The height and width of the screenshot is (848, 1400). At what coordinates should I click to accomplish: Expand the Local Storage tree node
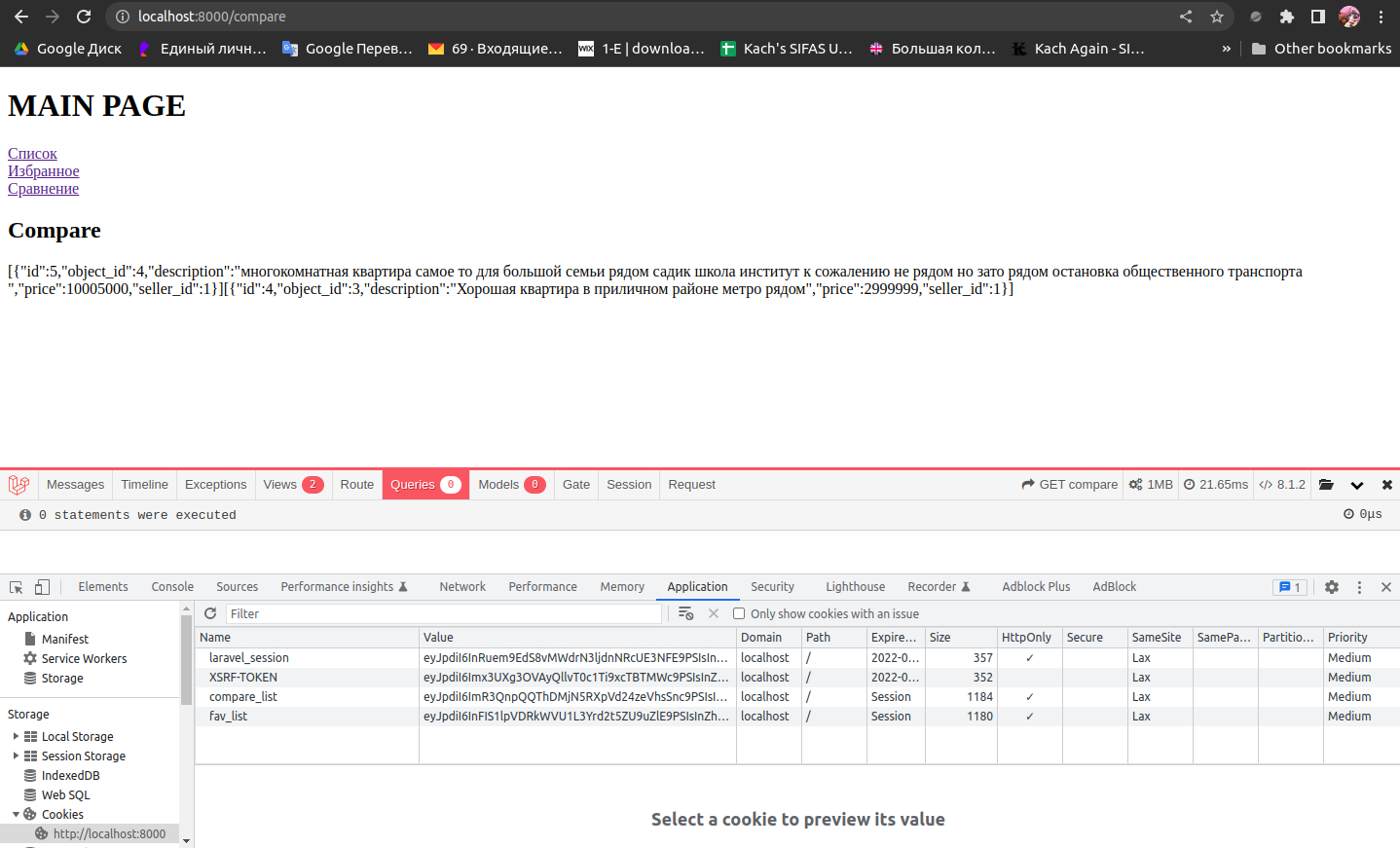click(x=17, y=736)
